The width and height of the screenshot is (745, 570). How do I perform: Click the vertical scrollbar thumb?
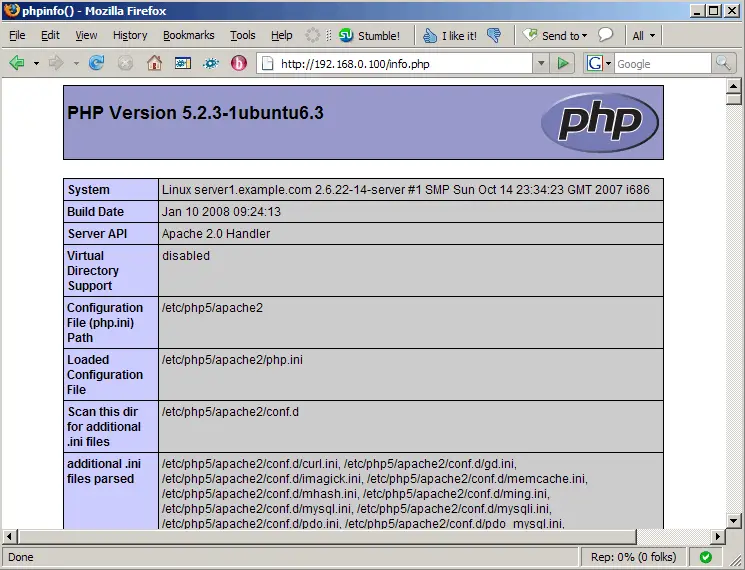pyautogui.click(x=733, y=99)
